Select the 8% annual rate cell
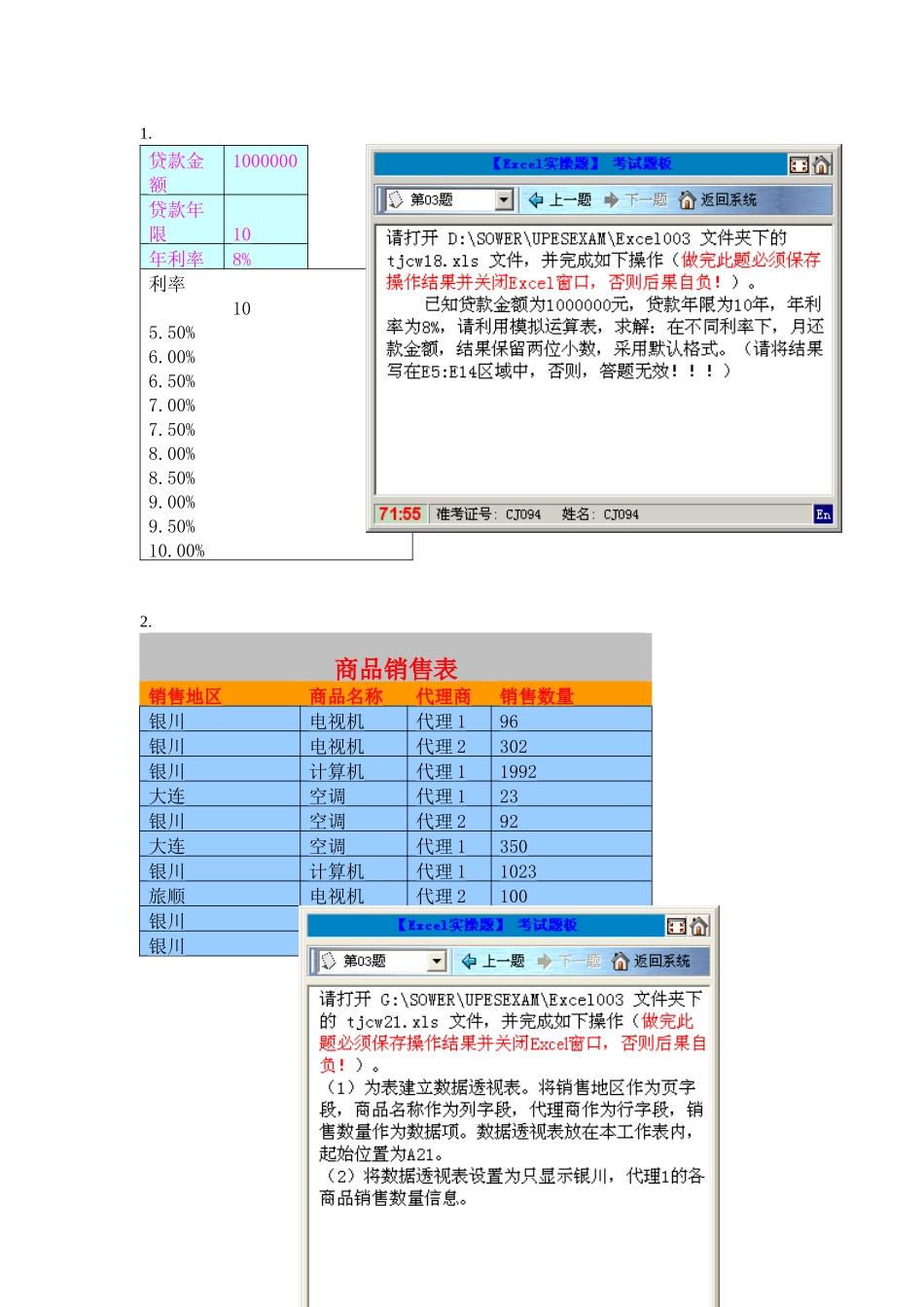Screen dimensions: 924x1307 click(266, 257)
